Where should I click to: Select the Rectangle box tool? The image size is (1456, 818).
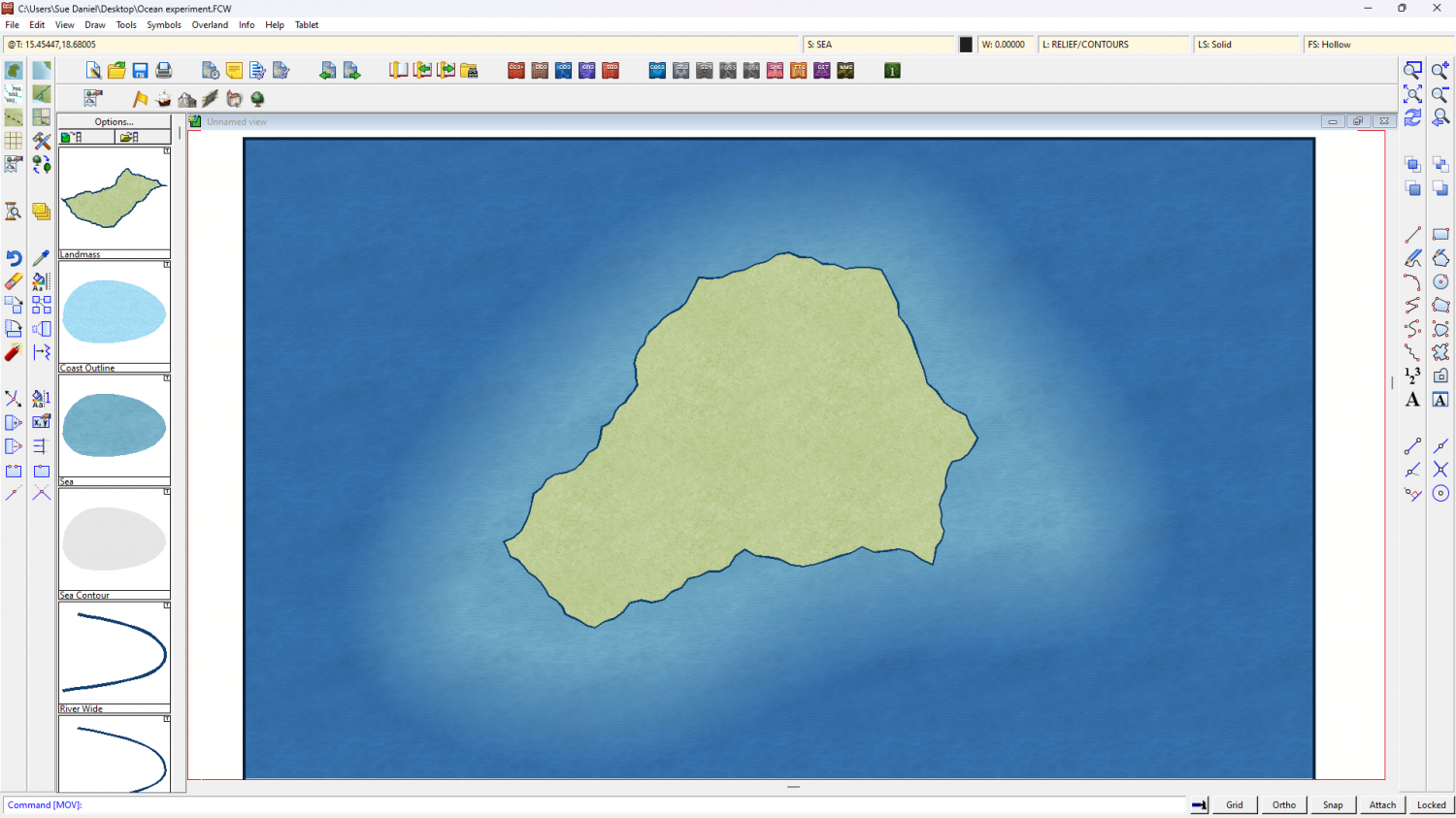(1440, 235)
